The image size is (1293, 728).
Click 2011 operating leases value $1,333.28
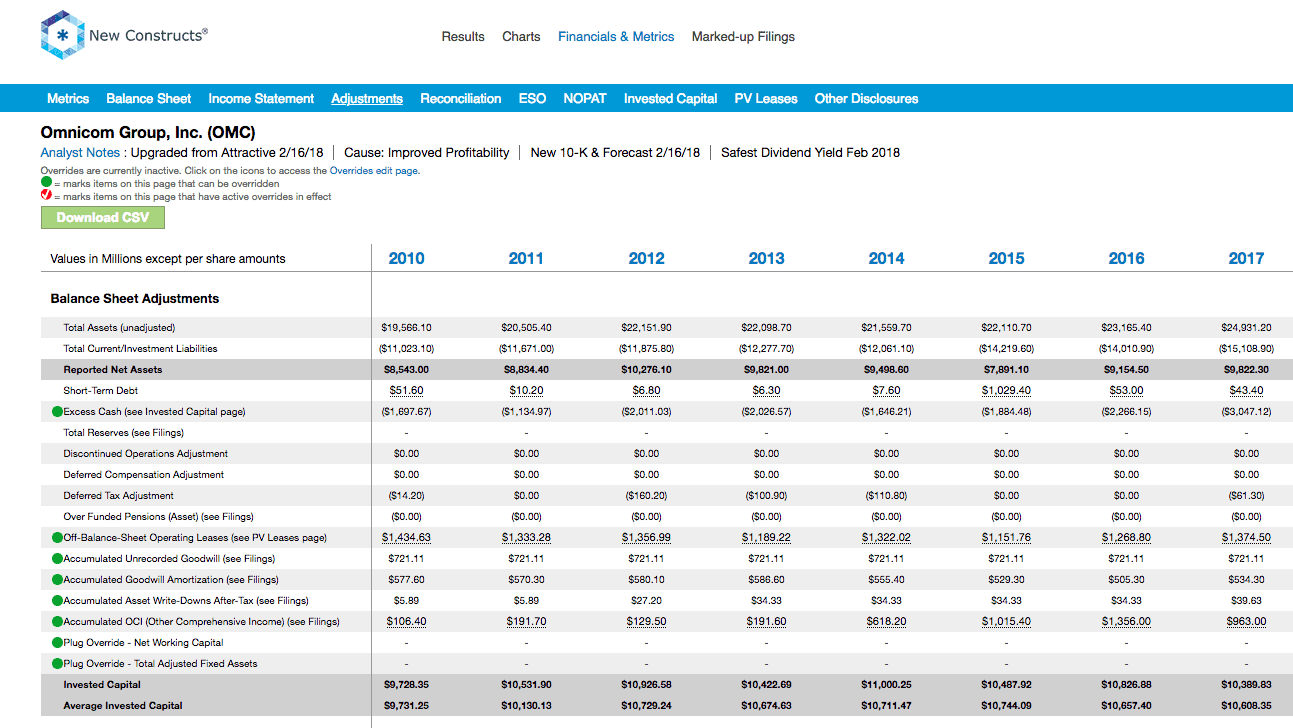tap(526, 538)
